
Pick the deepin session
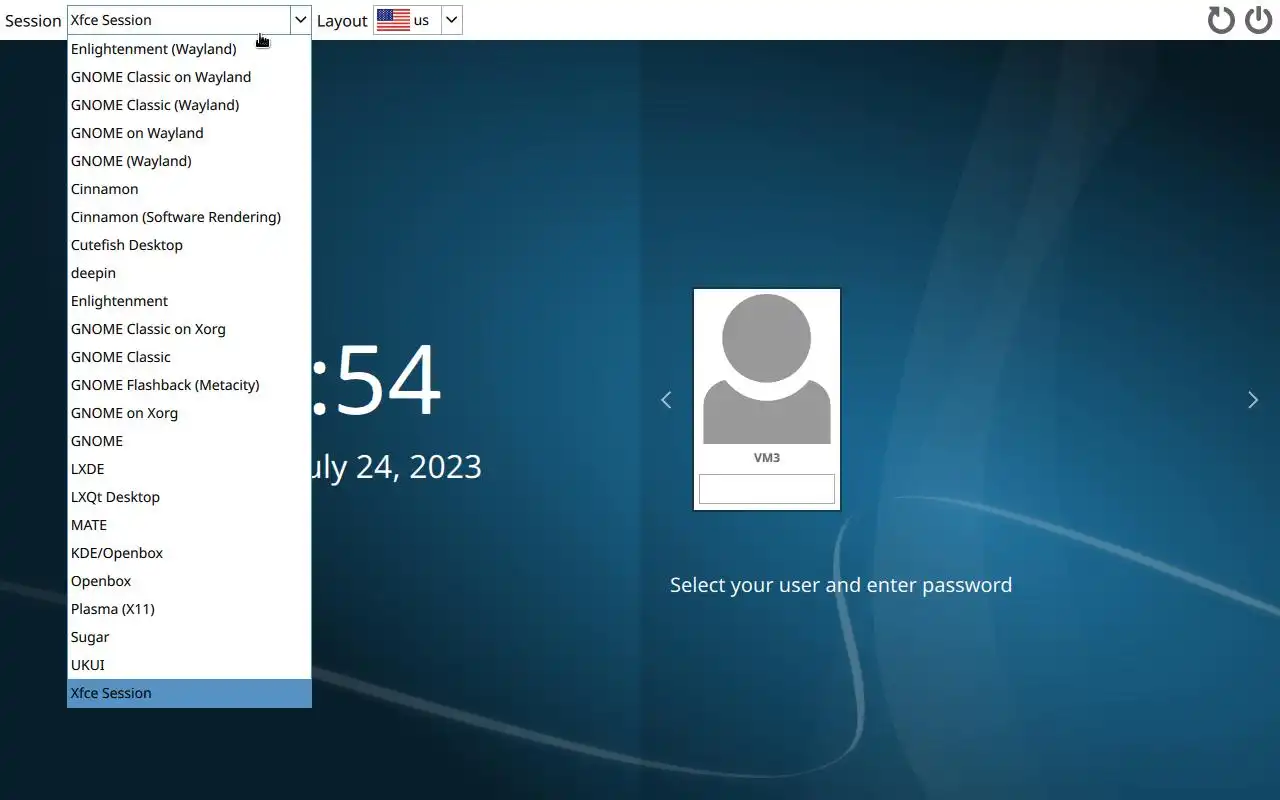point(189,273)
